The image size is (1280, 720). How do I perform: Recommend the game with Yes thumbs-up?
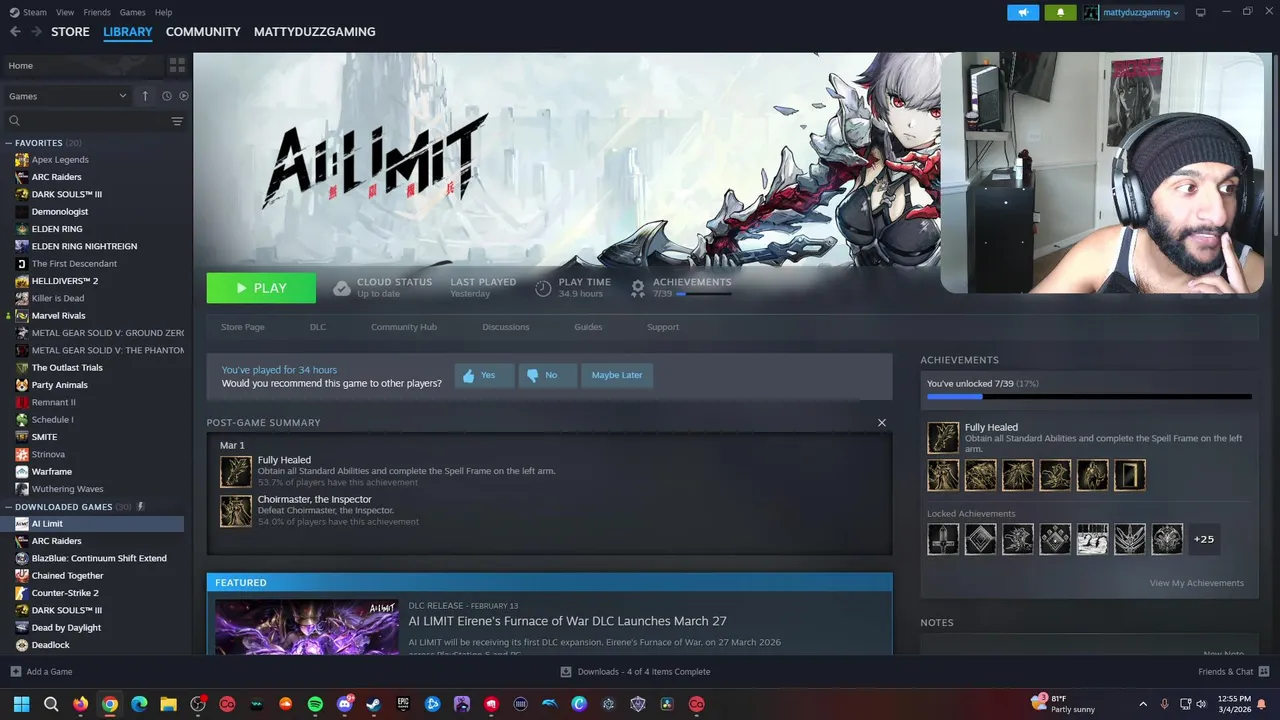[x=484, y=375]
